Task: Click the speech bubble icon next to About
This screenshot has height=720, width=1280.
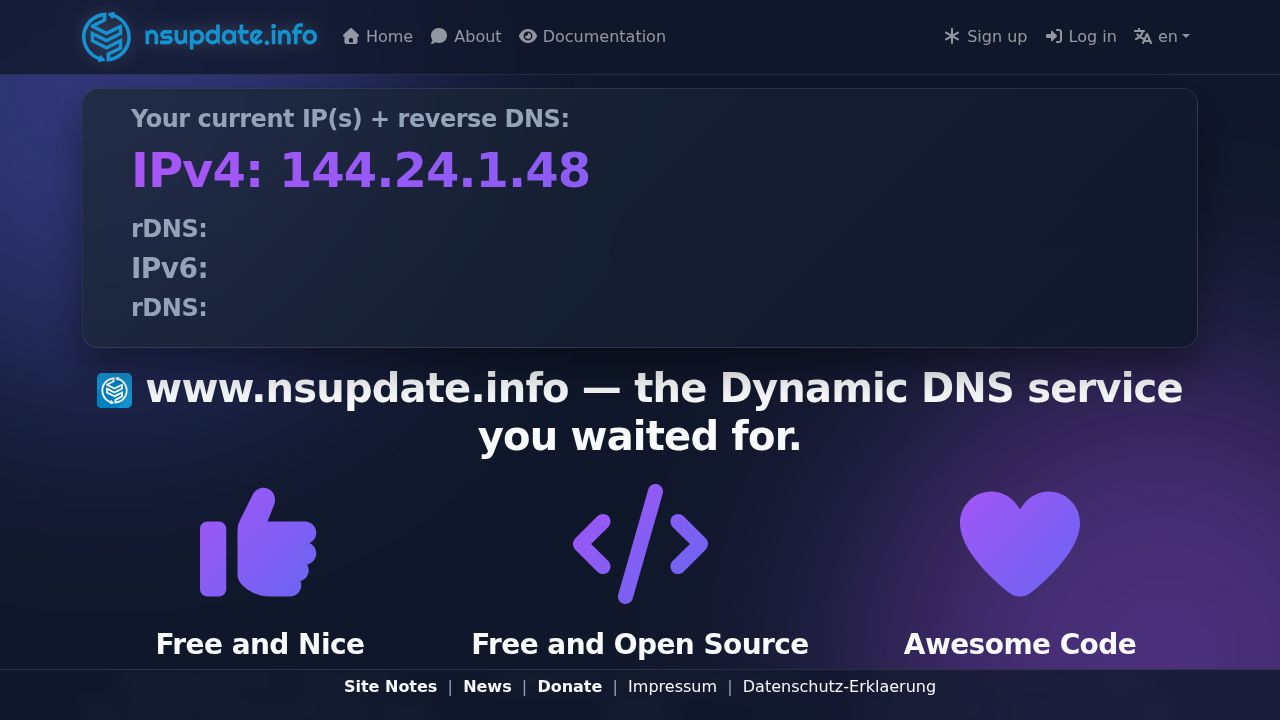Action: 439,36
